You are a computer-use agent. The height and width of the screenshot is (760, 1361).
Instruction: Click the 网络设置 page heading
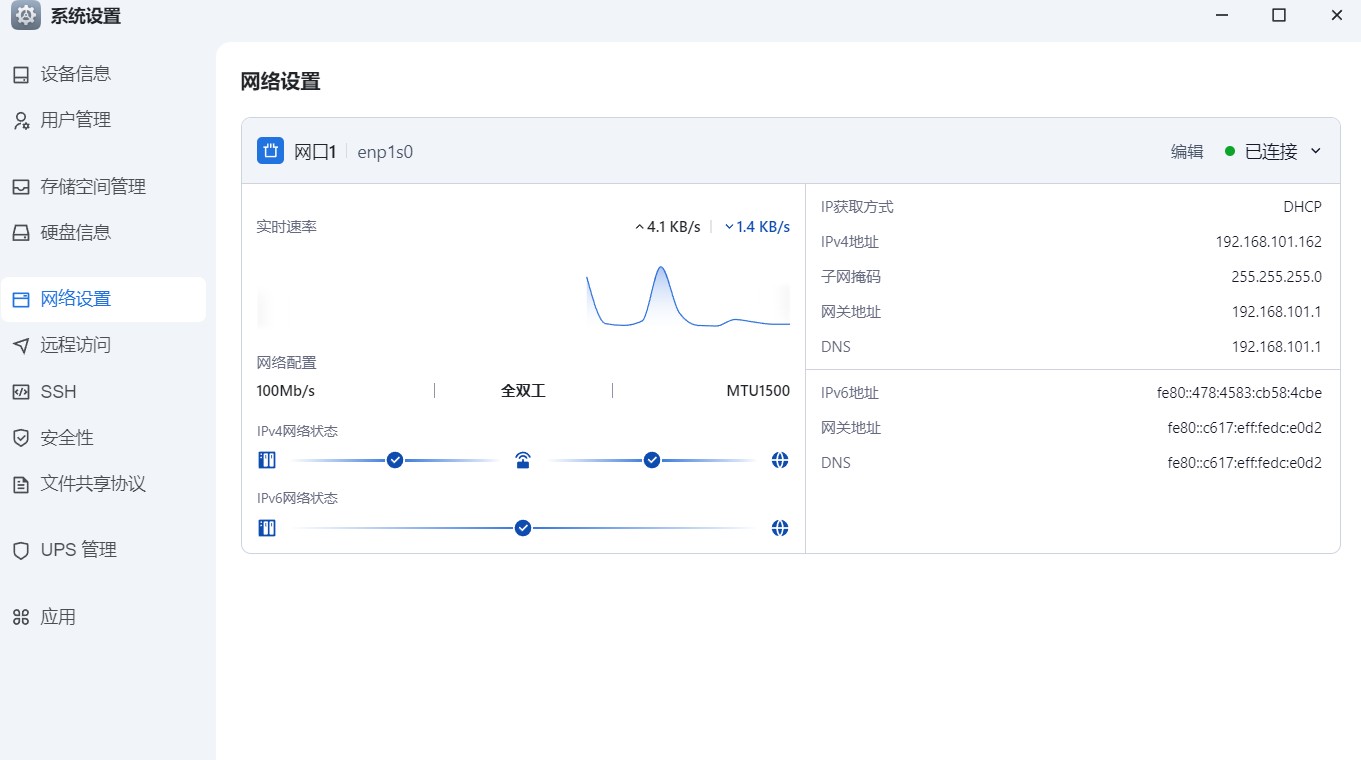(281, 82)
